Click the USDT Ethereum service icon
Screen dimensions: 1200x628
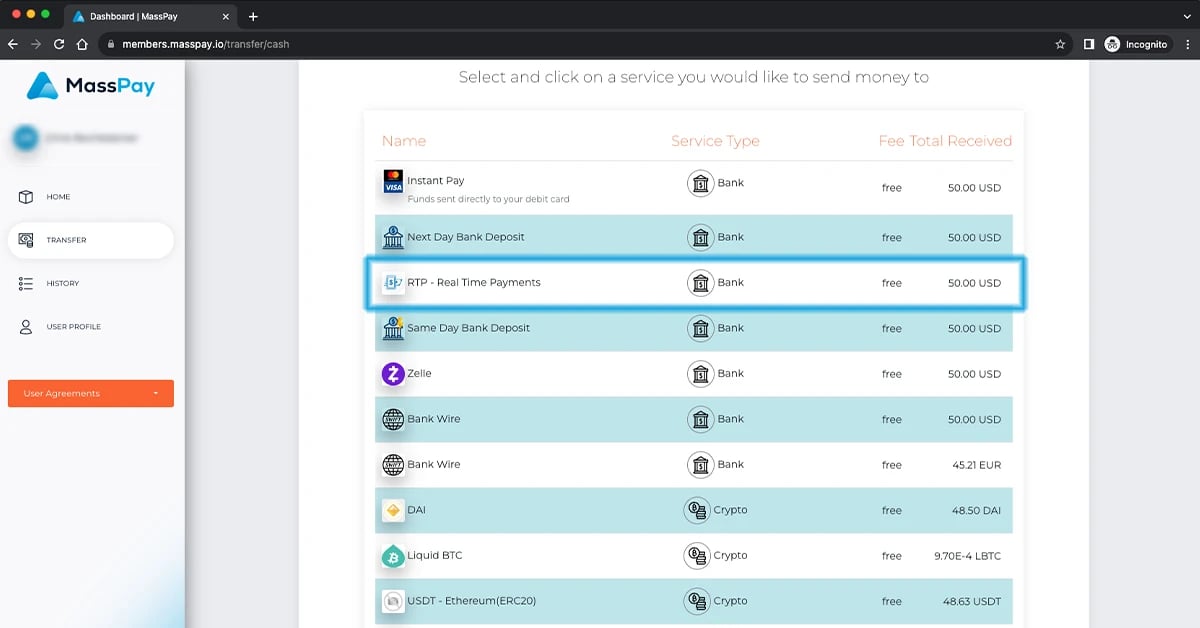point(394,601)
